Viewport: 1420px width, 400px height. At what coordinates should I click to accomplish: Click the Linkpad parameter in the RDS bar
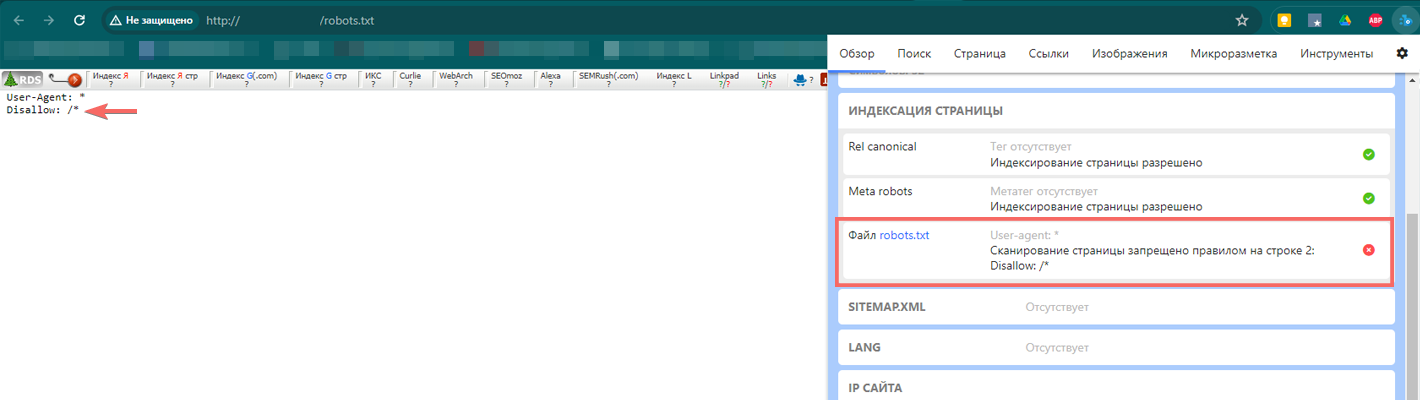tap(723, 80)
